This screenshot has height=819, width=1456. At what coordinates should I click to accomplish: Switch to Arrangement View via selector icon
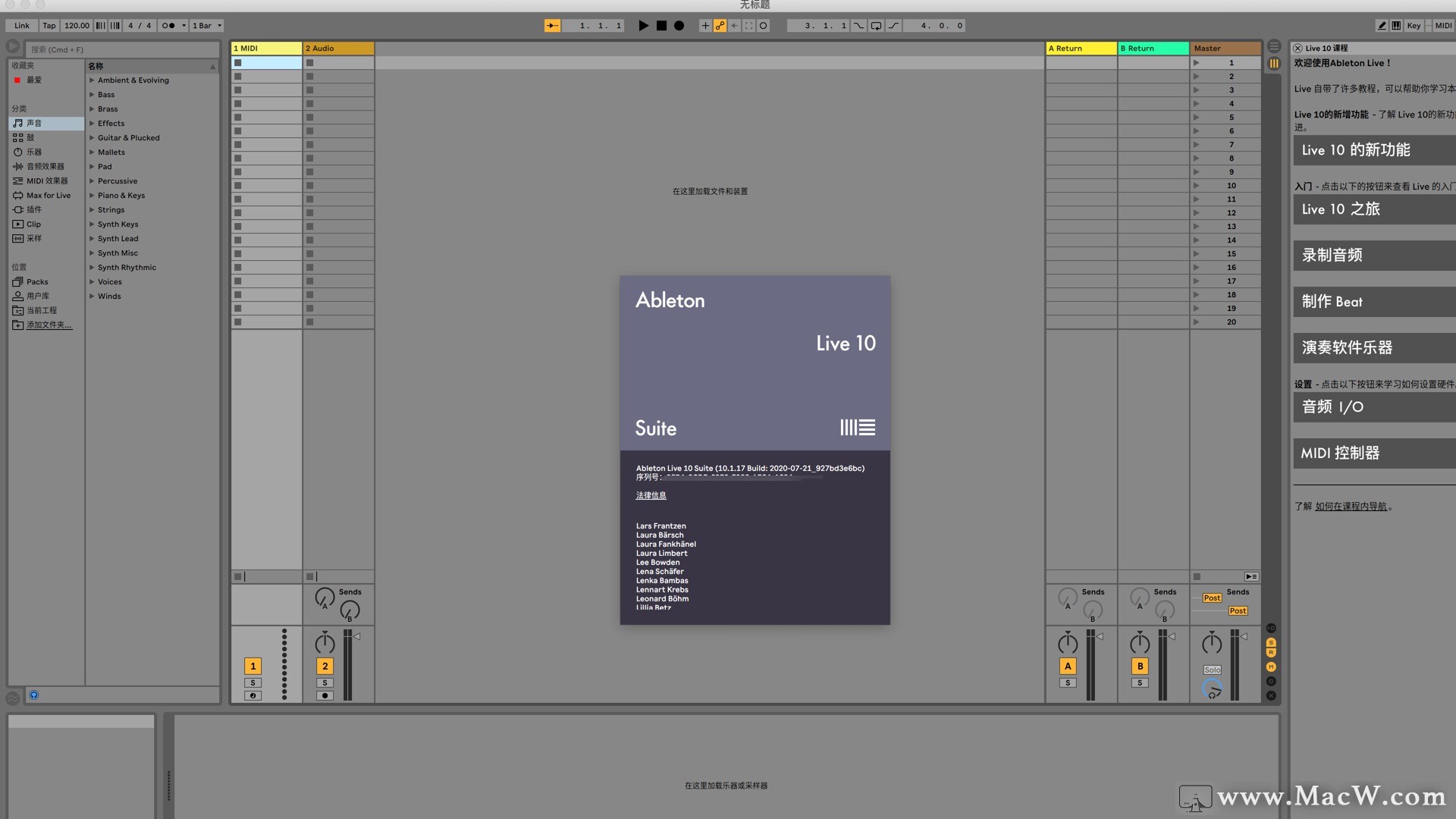click(x=1274, y=46)
